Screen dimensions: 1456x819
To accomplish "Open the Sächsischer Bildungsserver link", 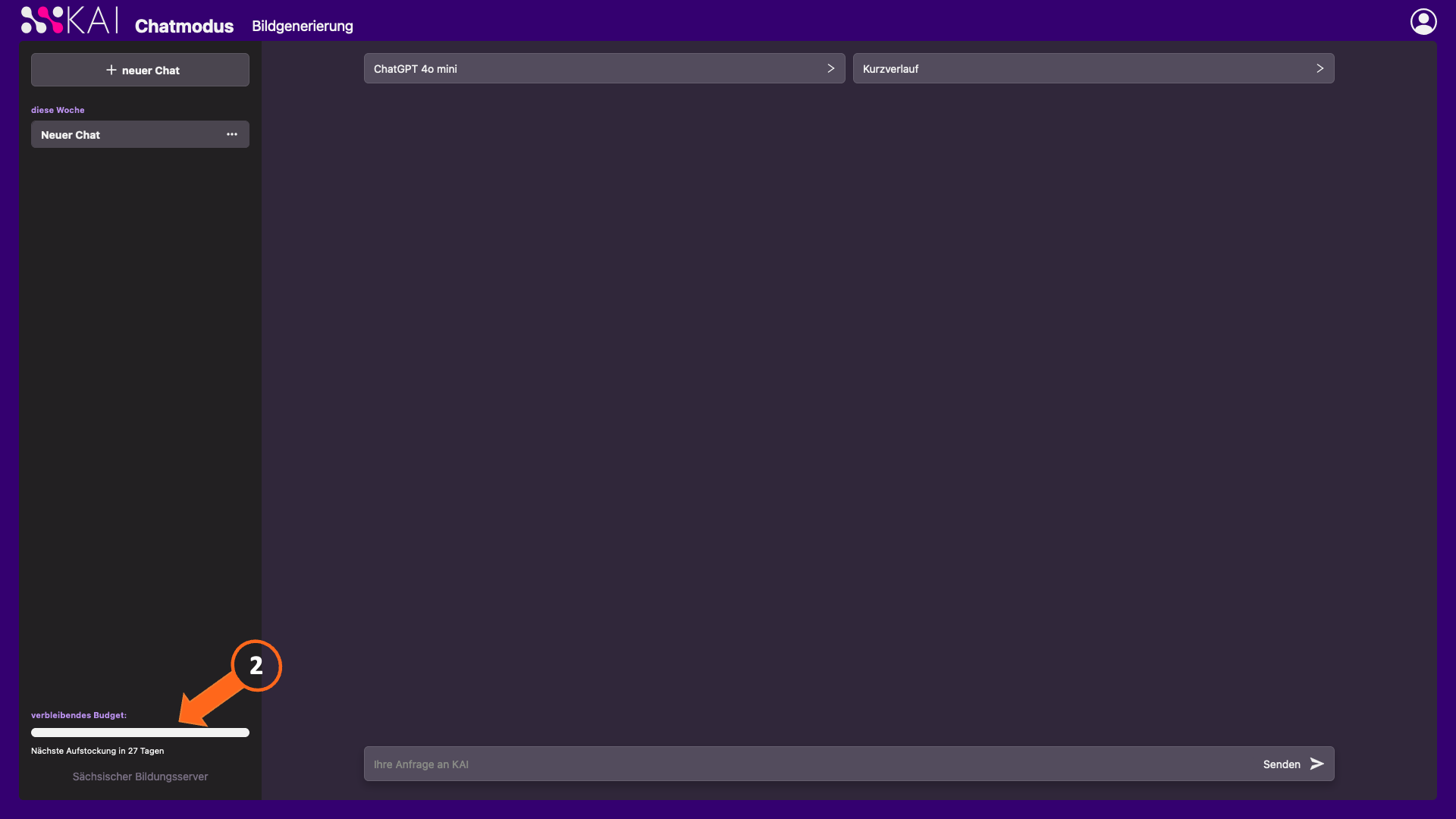I will tap(140, 777).
